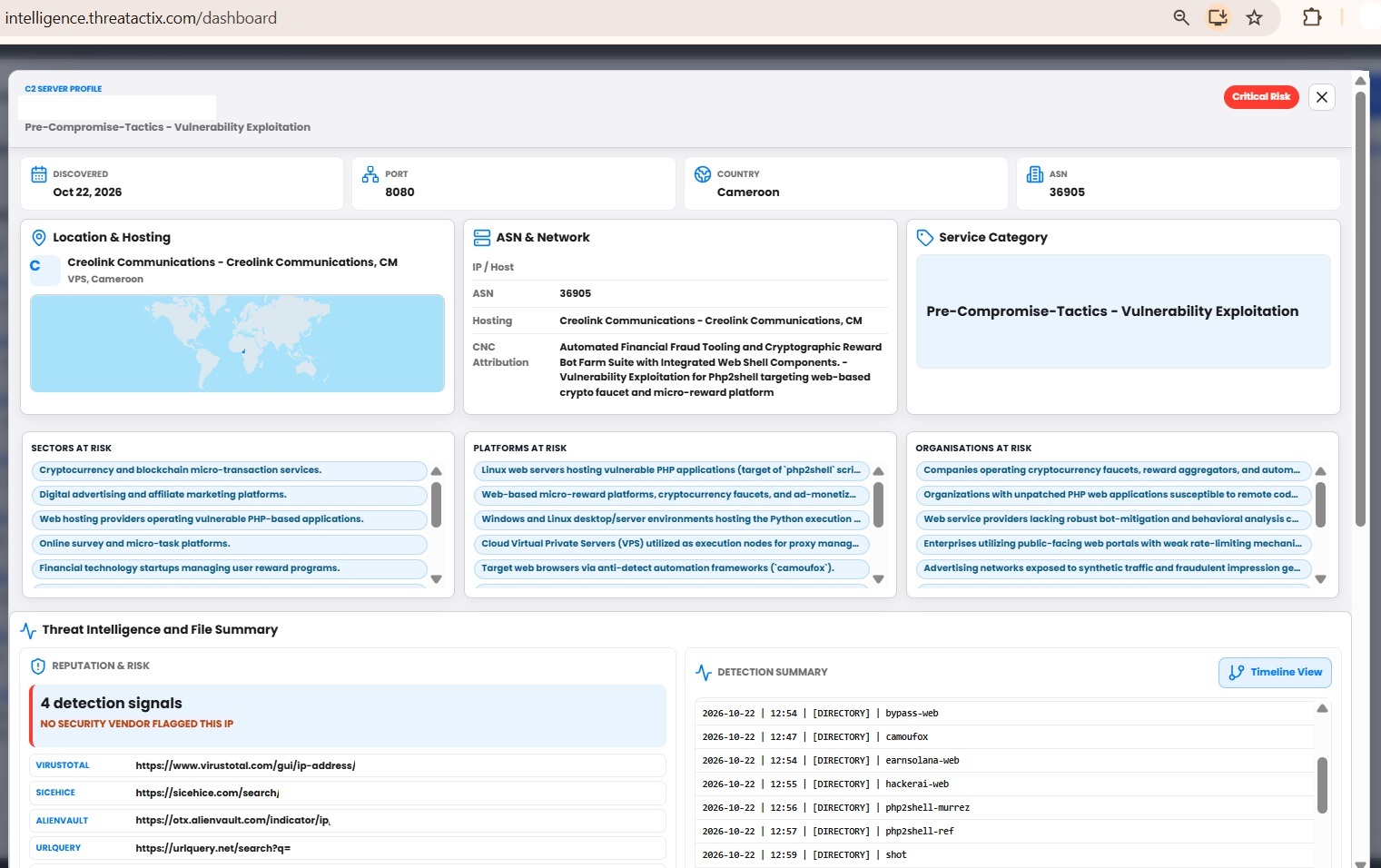Click the ASN & Network server icon
Viewport: 1381px width, 868px height.
click(x=482, y=238)
